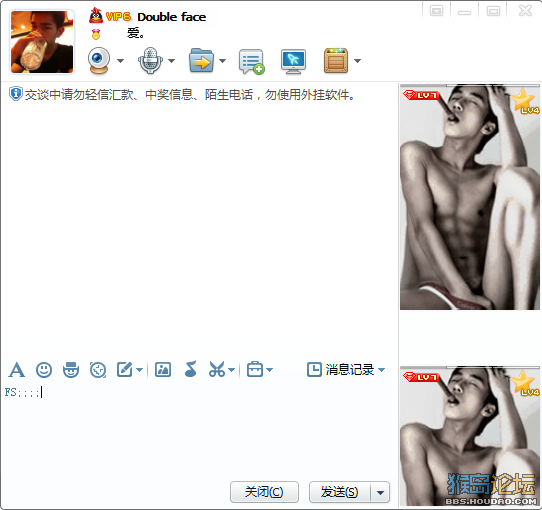
Task: Open my own QQ show image
Action: pos(470,436)
